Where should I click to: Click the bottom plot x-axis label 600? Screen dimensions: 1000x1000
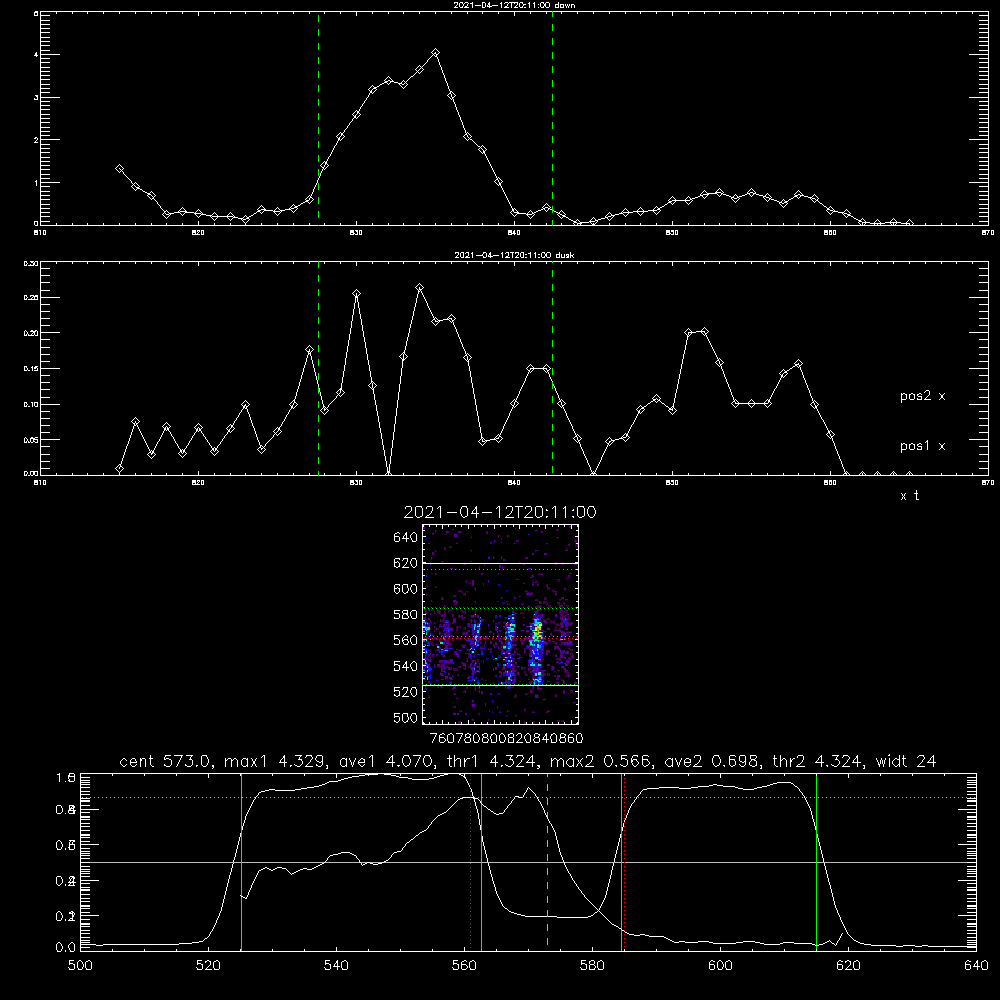(721, 966)
